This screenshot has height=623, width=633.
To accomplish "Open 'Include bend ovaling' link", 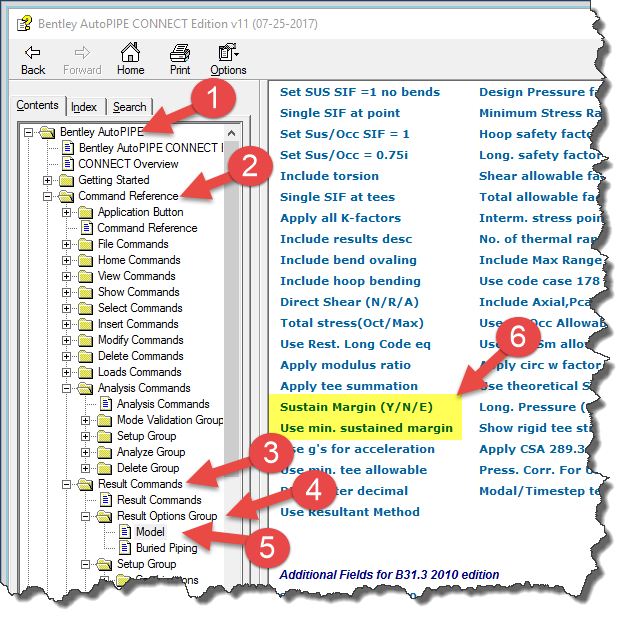I will pos(348,260).
